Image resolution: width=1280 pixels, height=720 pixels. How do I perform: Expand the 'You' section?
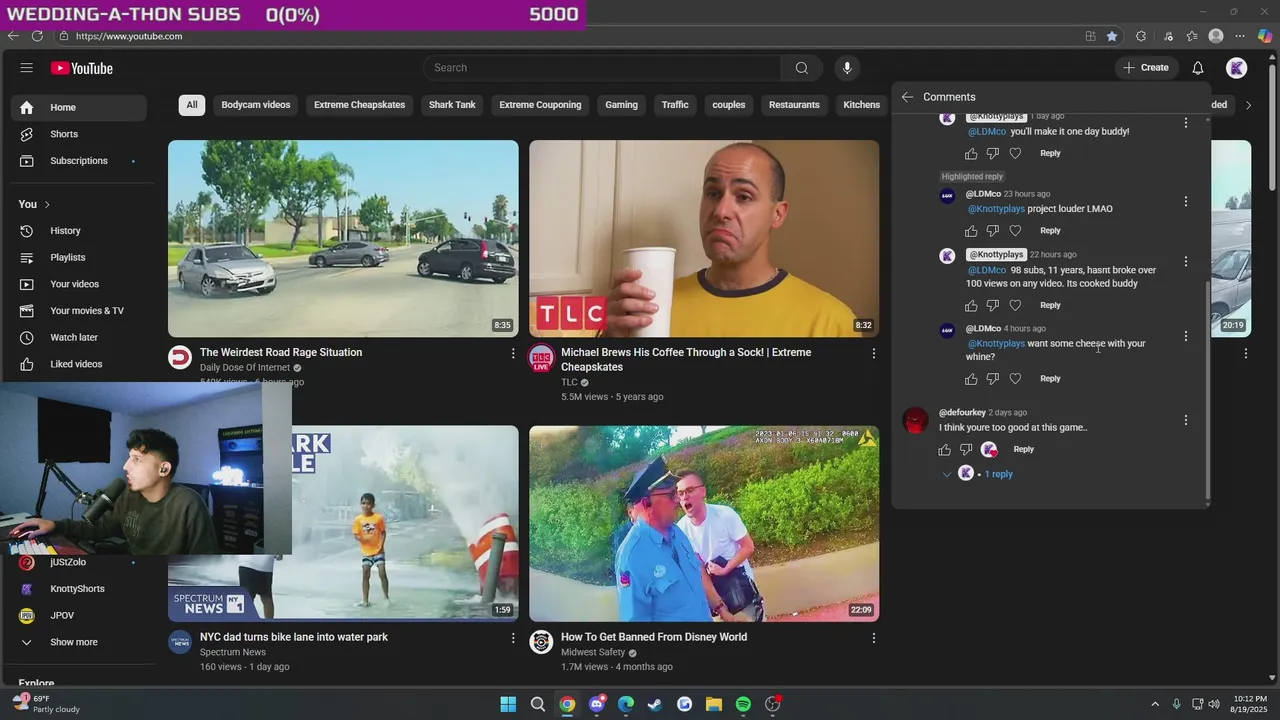[x=34, y=204]
